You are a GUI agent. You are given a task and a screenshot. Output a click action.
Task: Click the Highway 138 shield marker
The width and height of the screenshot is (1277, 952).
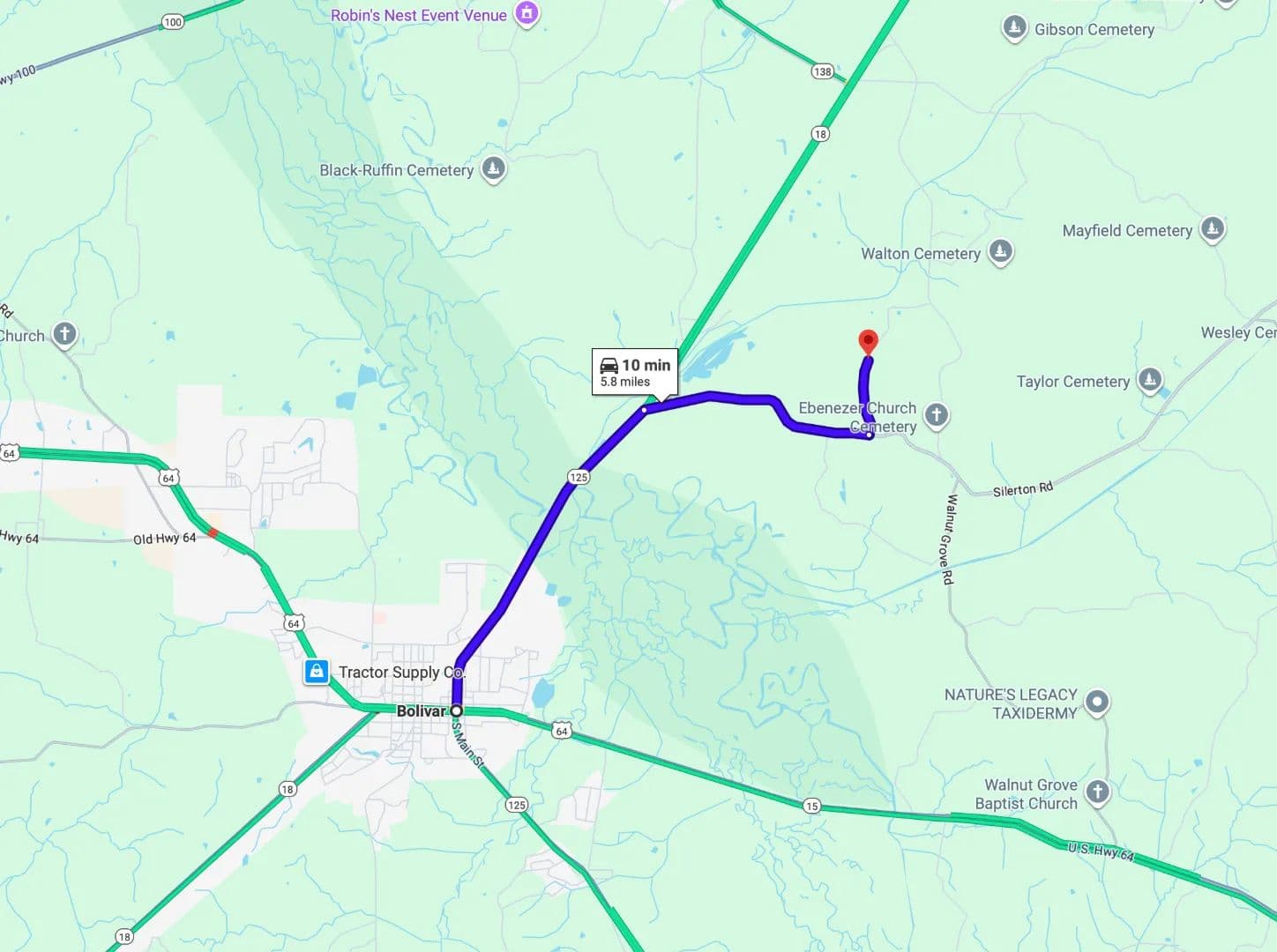click(x=822, y=71)
